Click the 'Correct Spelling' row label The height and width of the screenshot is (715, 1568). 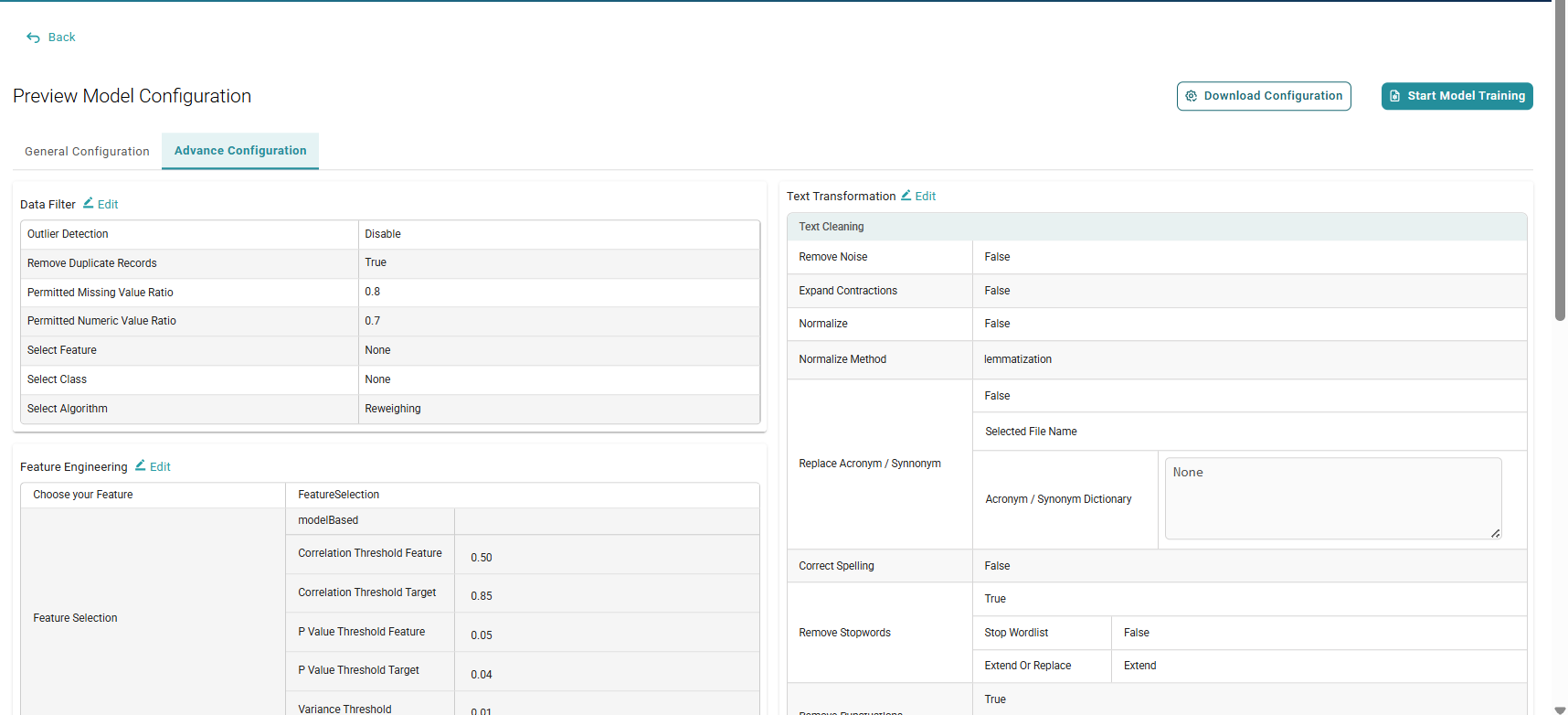(836, 566)
